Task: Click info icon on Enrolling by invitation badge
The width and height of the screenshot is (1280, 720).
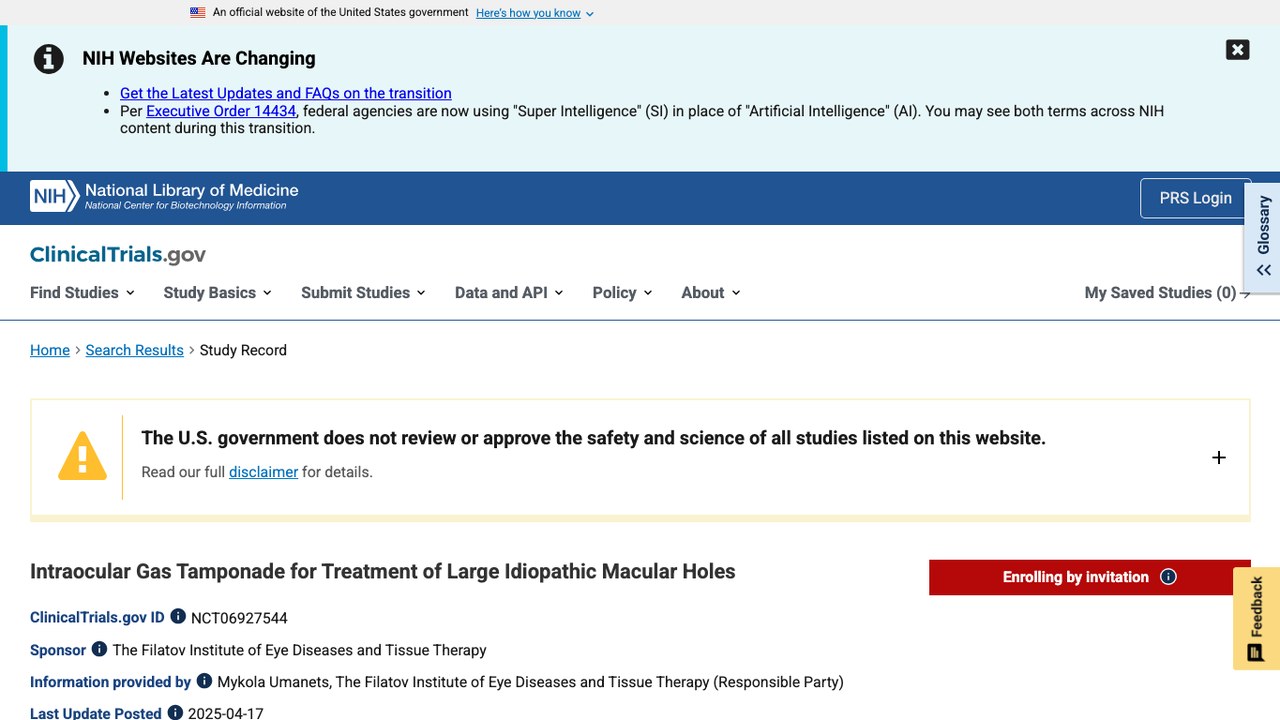Action: point(1168,577)
